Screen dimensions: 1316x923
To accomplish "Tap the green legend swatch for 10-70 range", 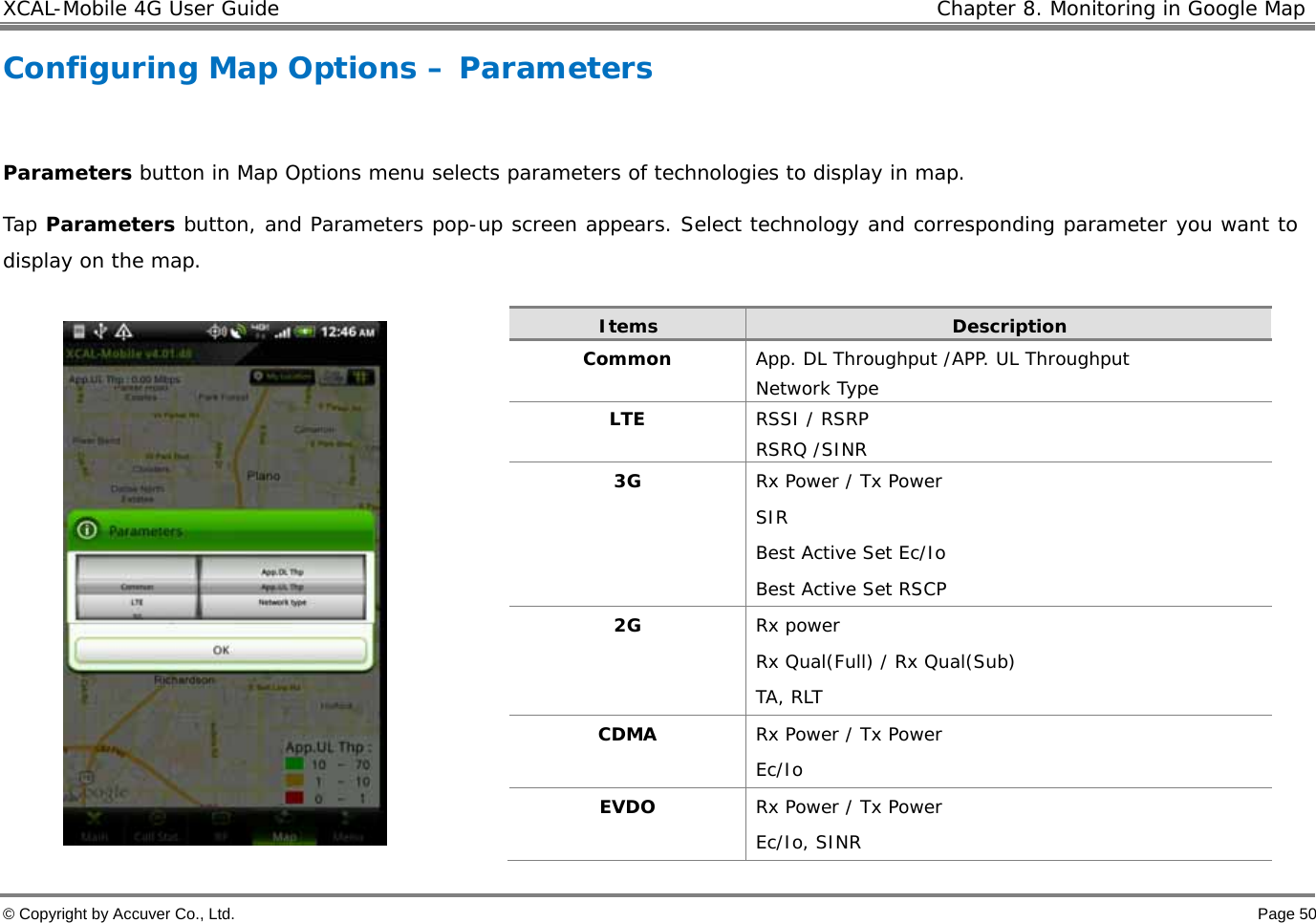I will pyautogui.click(x=296, y=764).
